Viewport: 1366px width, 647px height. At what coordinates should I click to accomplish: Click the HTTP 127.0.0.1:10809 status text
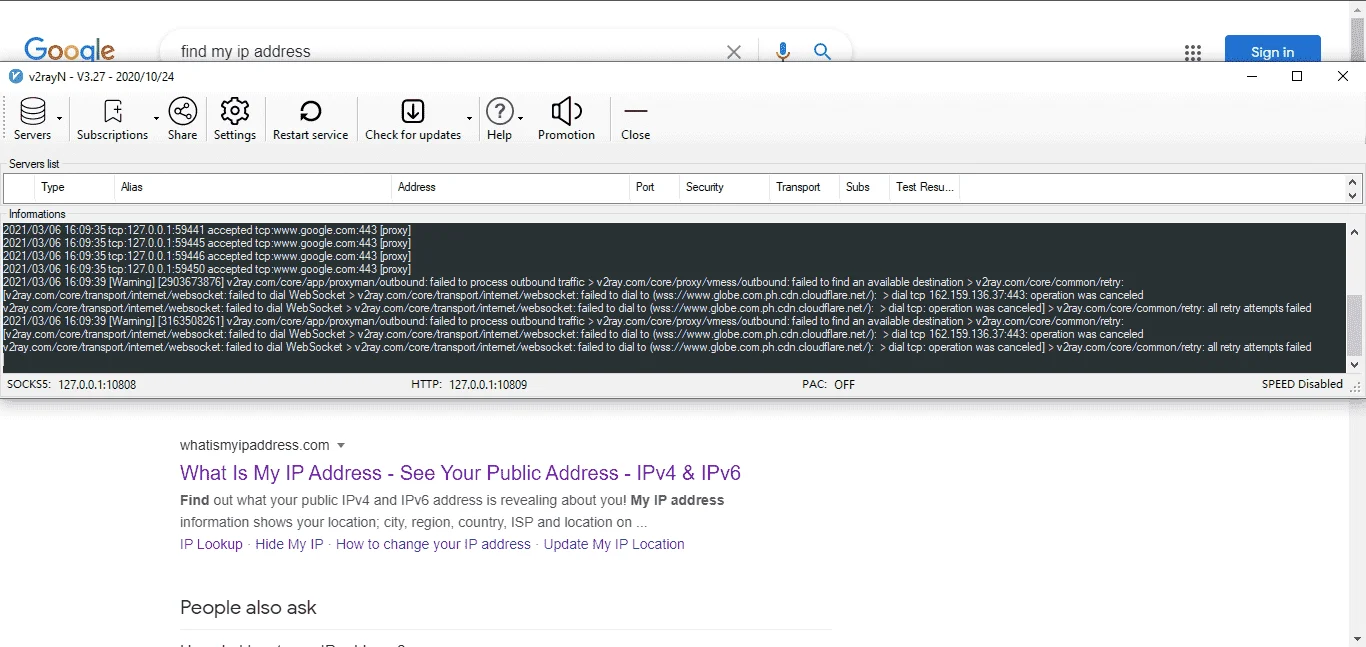tap(469, 384)
